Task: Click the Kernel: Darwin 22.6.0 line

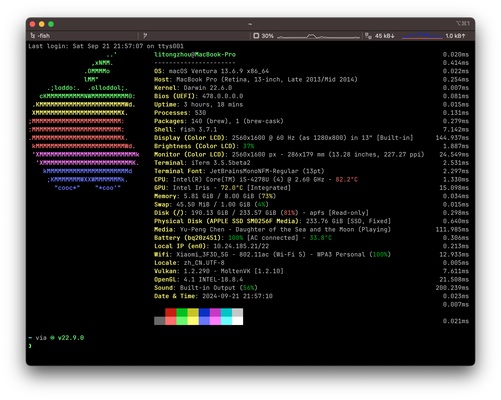Action: pyautogui.click(x=193, y=88)
